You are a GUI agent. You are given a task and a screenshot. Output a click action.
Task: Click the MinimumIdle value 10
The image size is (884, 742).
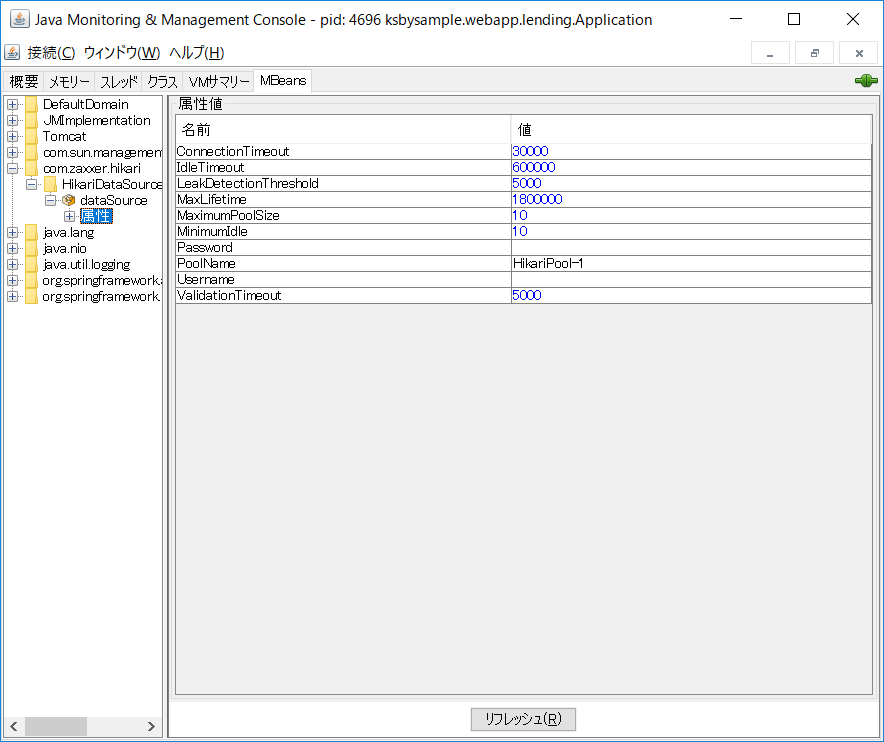tap(520, 231)
